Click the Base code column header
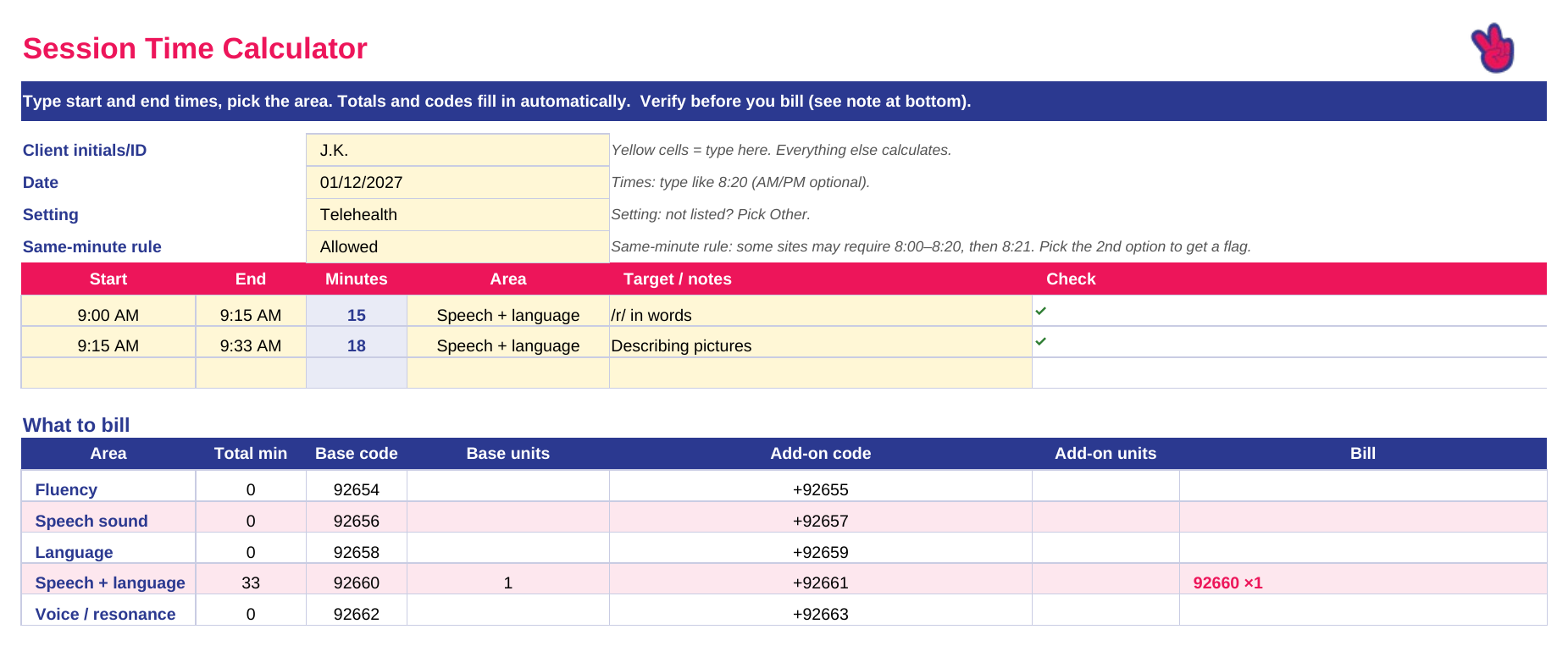 (x=357, y=453)
